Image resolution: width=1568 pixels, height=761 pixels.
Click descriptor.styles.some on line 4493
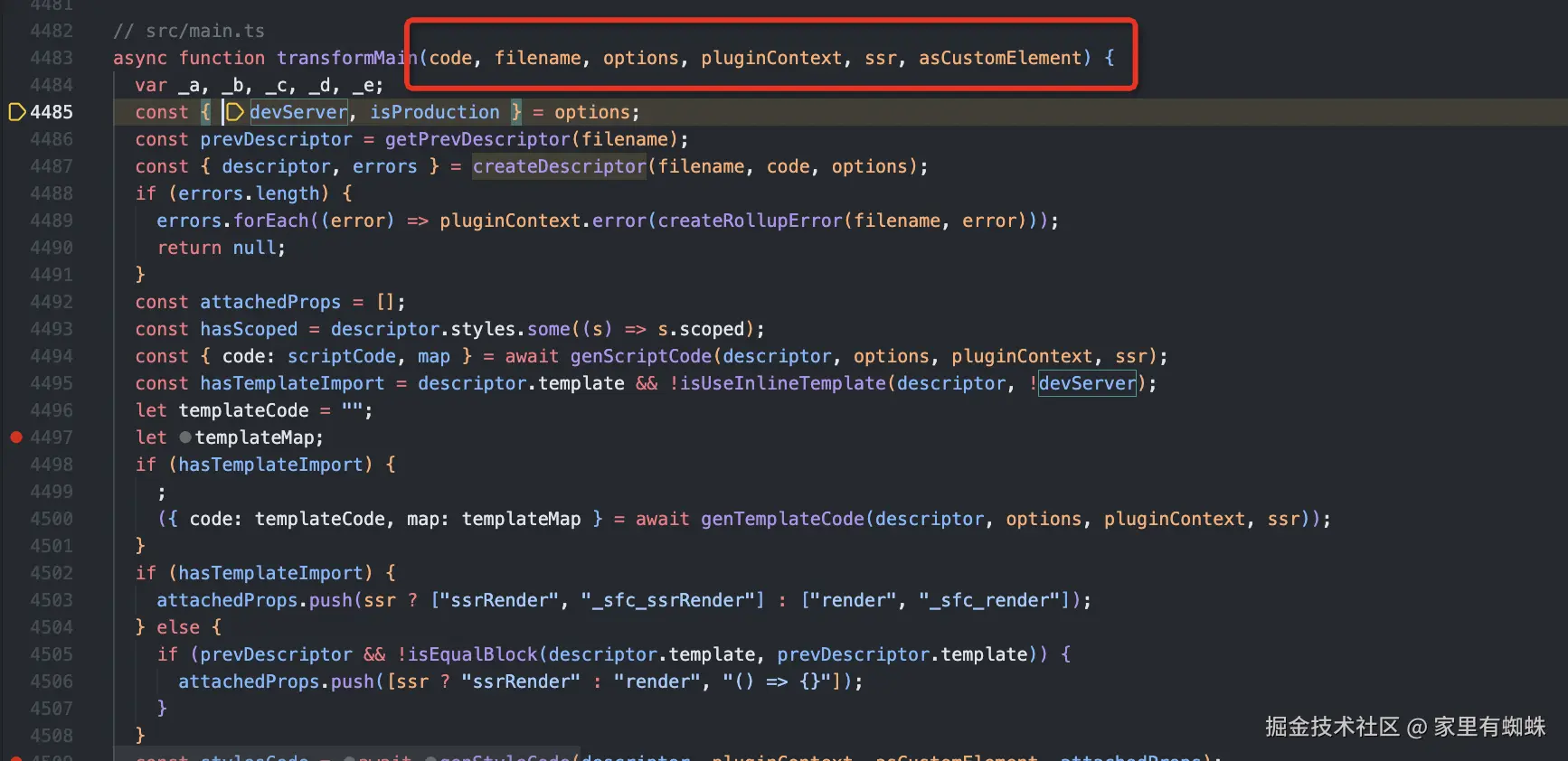450,329
